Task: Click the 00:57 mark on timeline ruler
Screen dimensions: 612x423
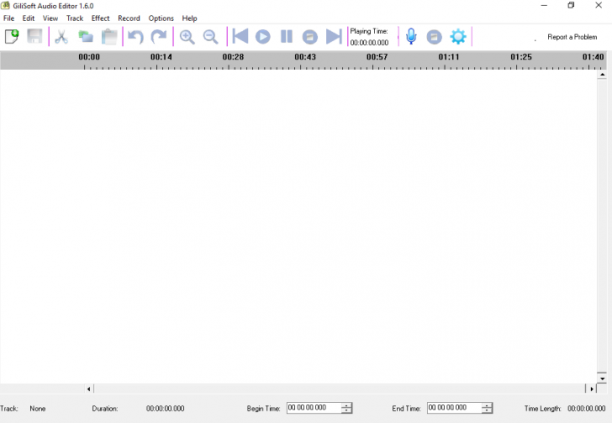Action: pos(377,57)
